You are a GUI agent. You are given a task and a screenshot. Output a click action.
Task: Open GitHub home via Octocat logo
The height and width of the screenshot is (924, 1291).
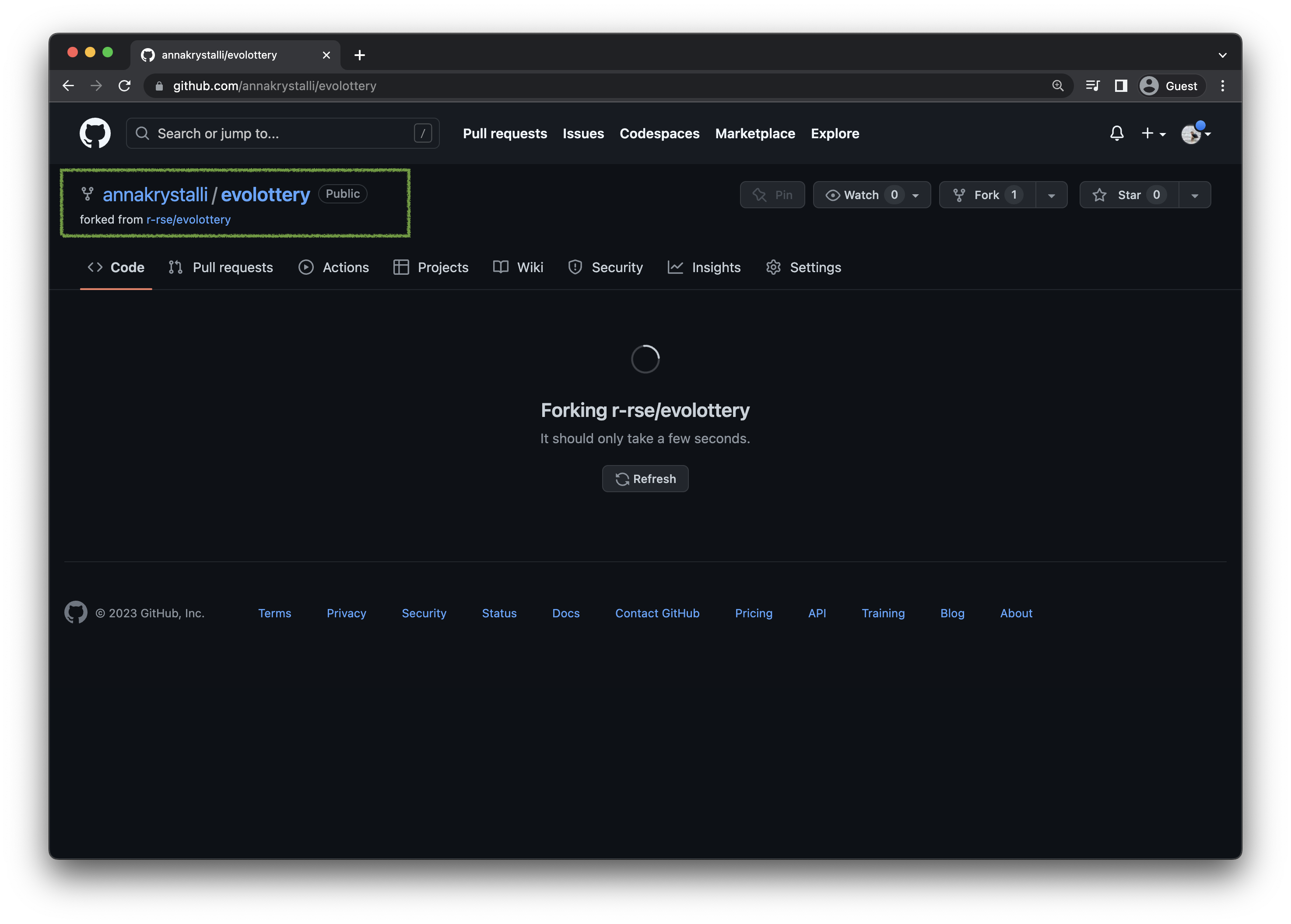(x=95, y=133)
